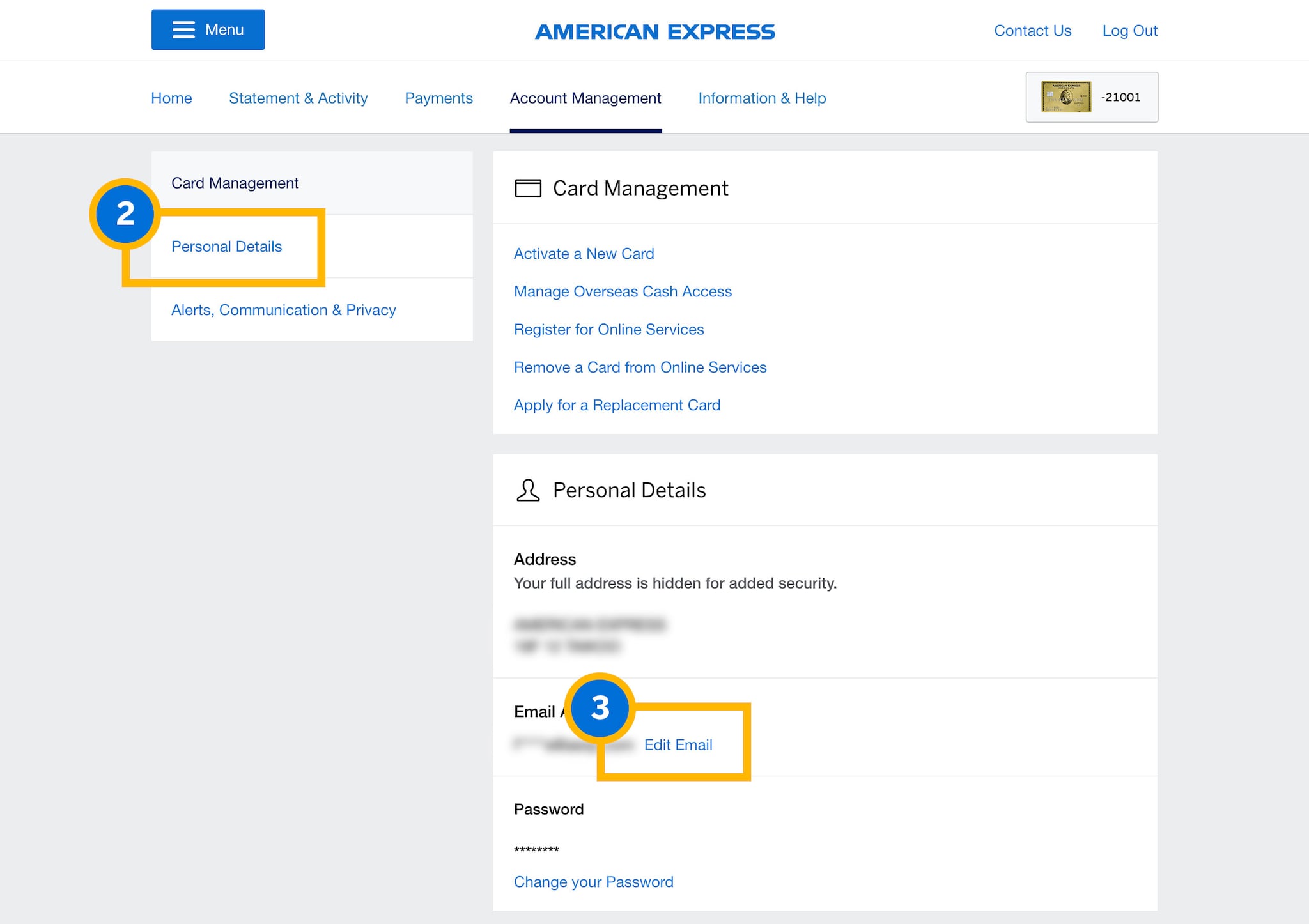Go to the Home tab
This screenshot has width=1309, height=924.
[x=171, y=98]
